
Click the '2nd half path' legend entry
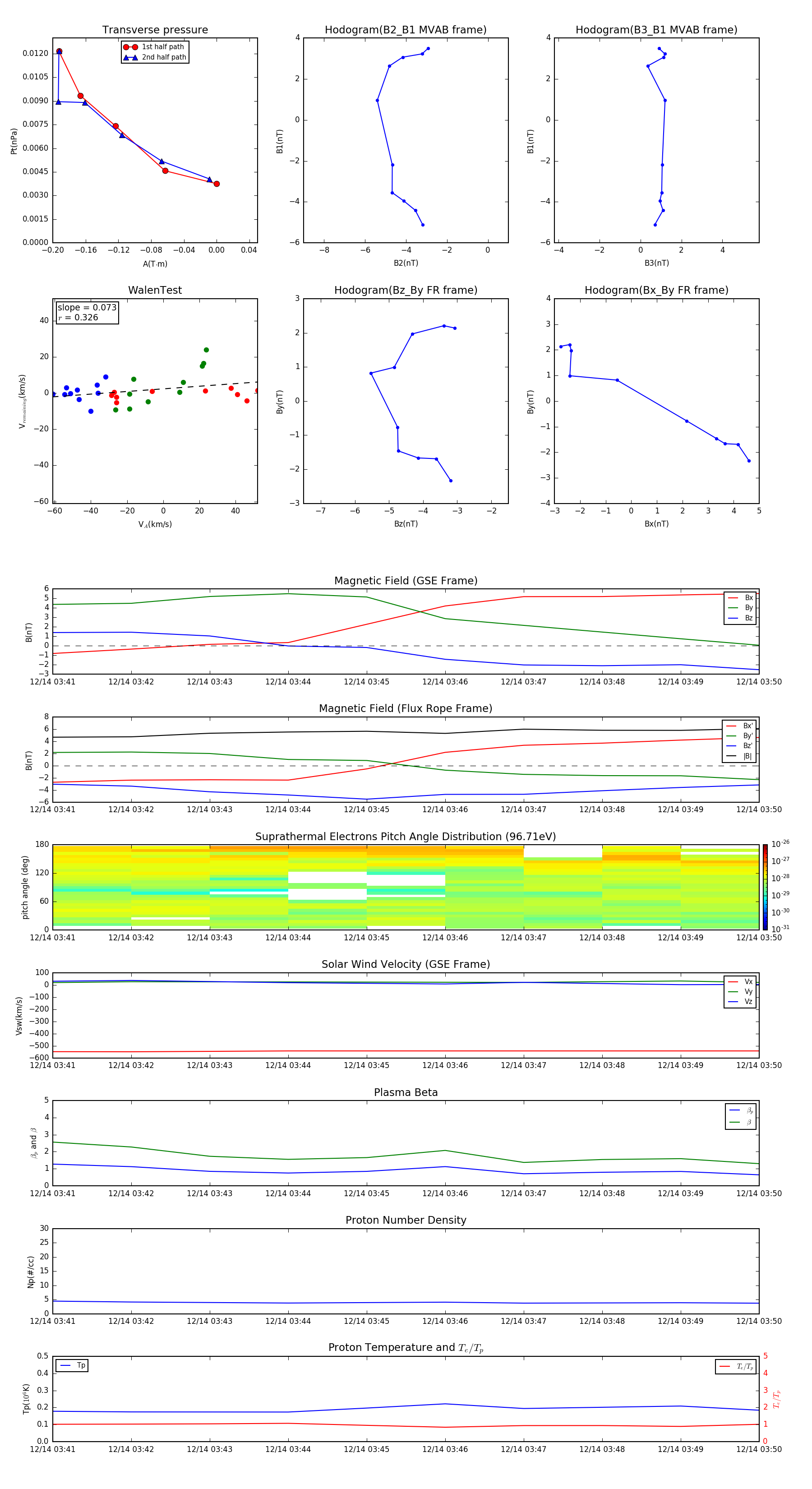click(x=155, y=57)
